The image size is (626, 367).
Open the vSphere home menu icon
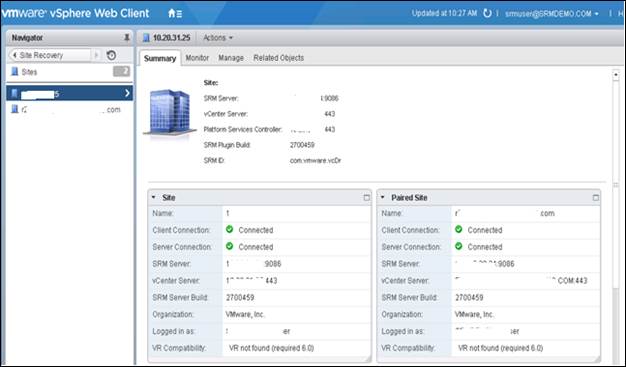coord(175,14)
